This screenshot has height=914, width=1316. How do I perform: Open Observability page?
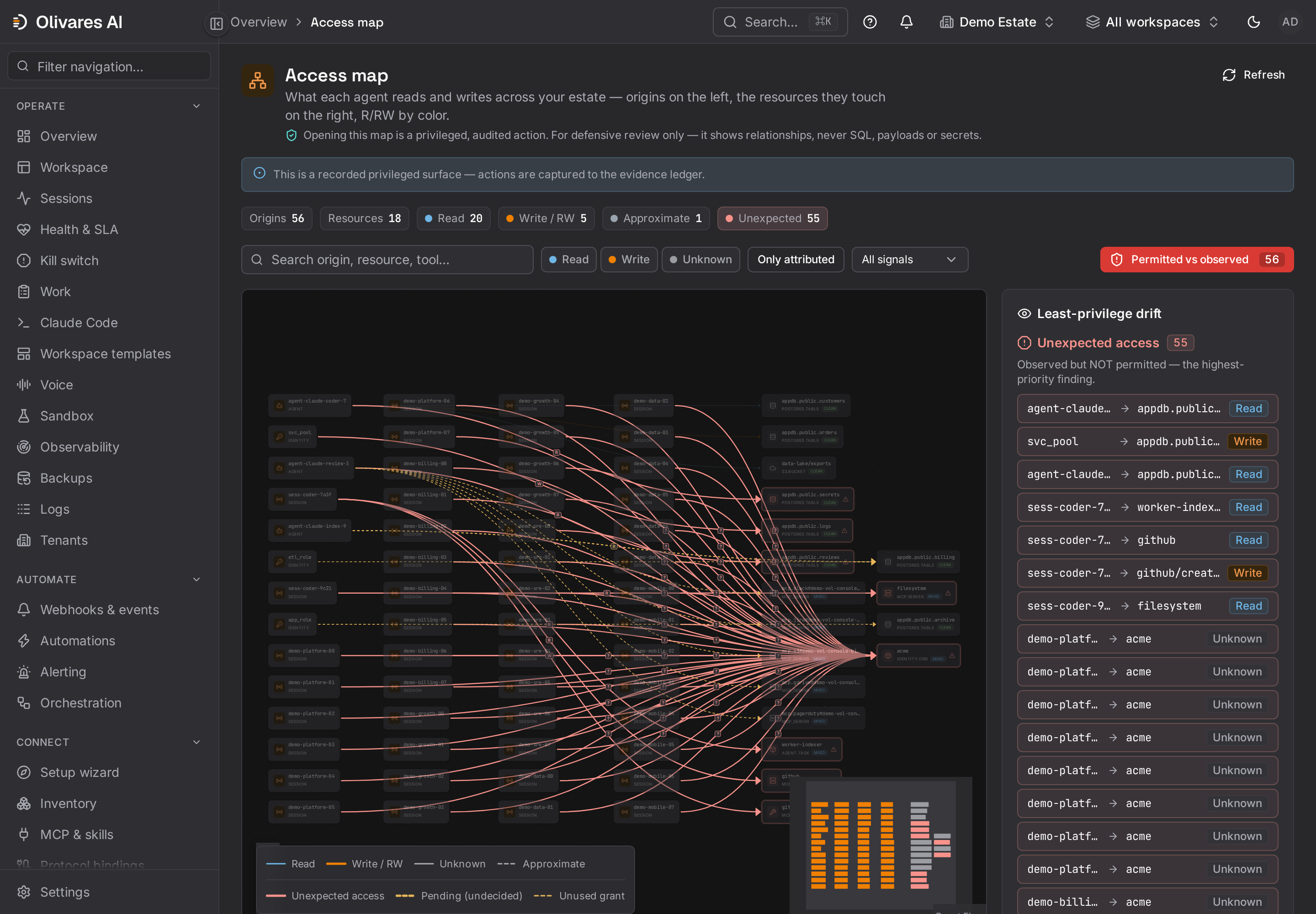coord(109,446)
